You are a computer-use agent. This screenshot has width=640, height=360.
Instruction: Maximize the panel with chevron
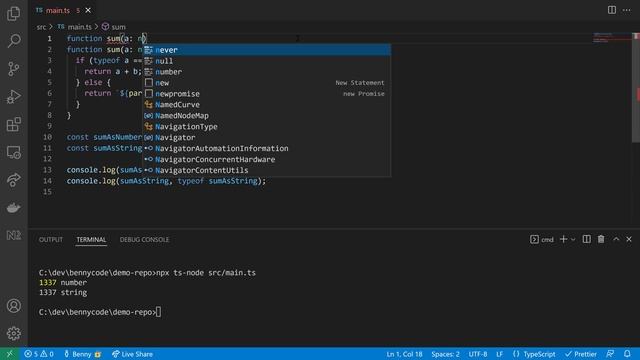[x=616, y=240]
